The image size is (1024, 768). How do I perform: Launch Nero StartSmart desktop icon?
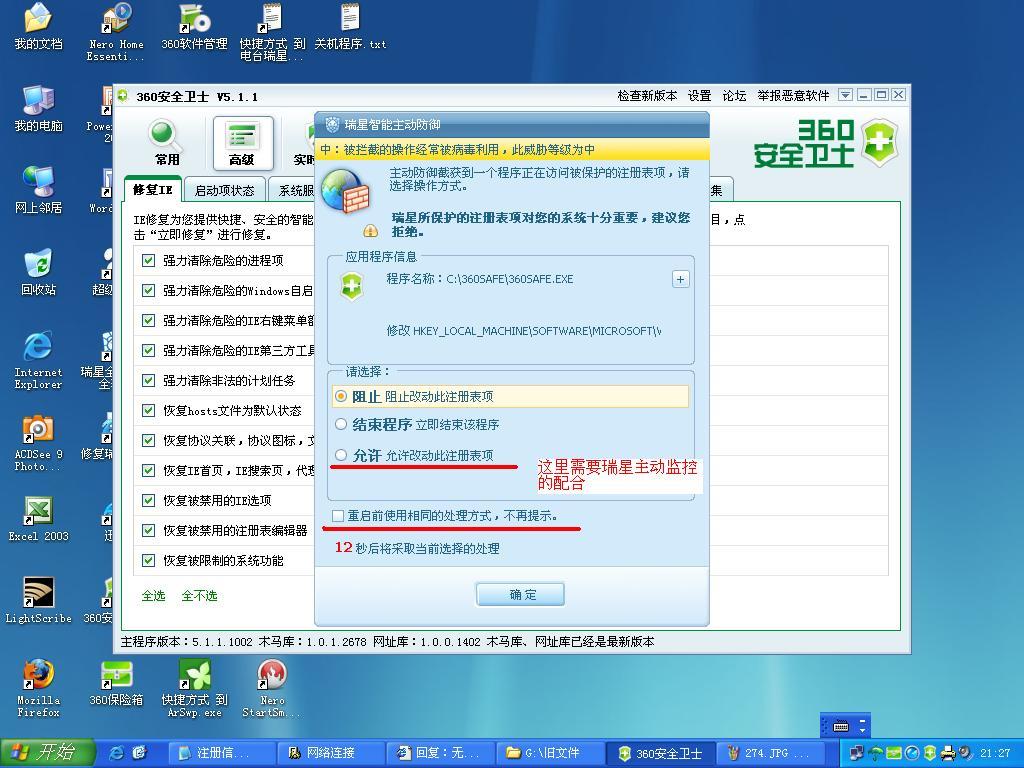pos(272,688)
